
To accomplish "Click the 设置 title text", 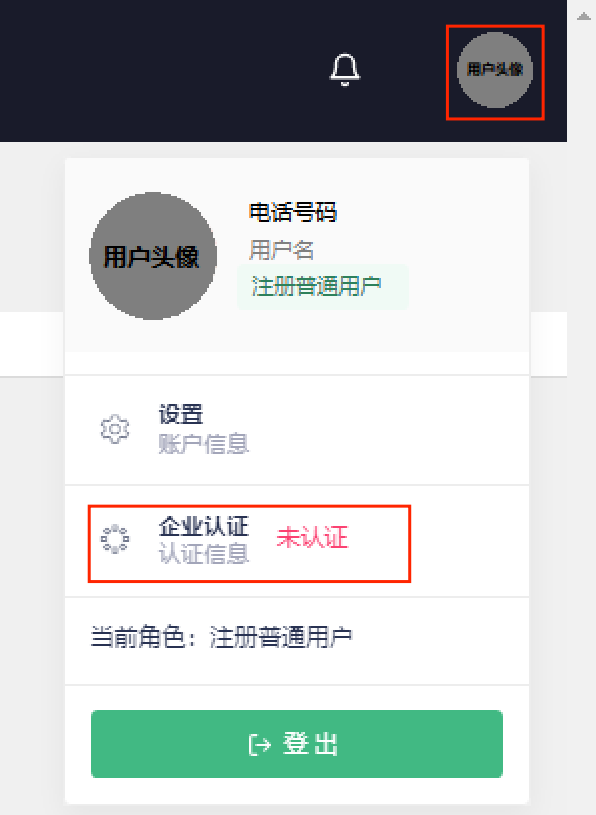I will click(181, 414).
